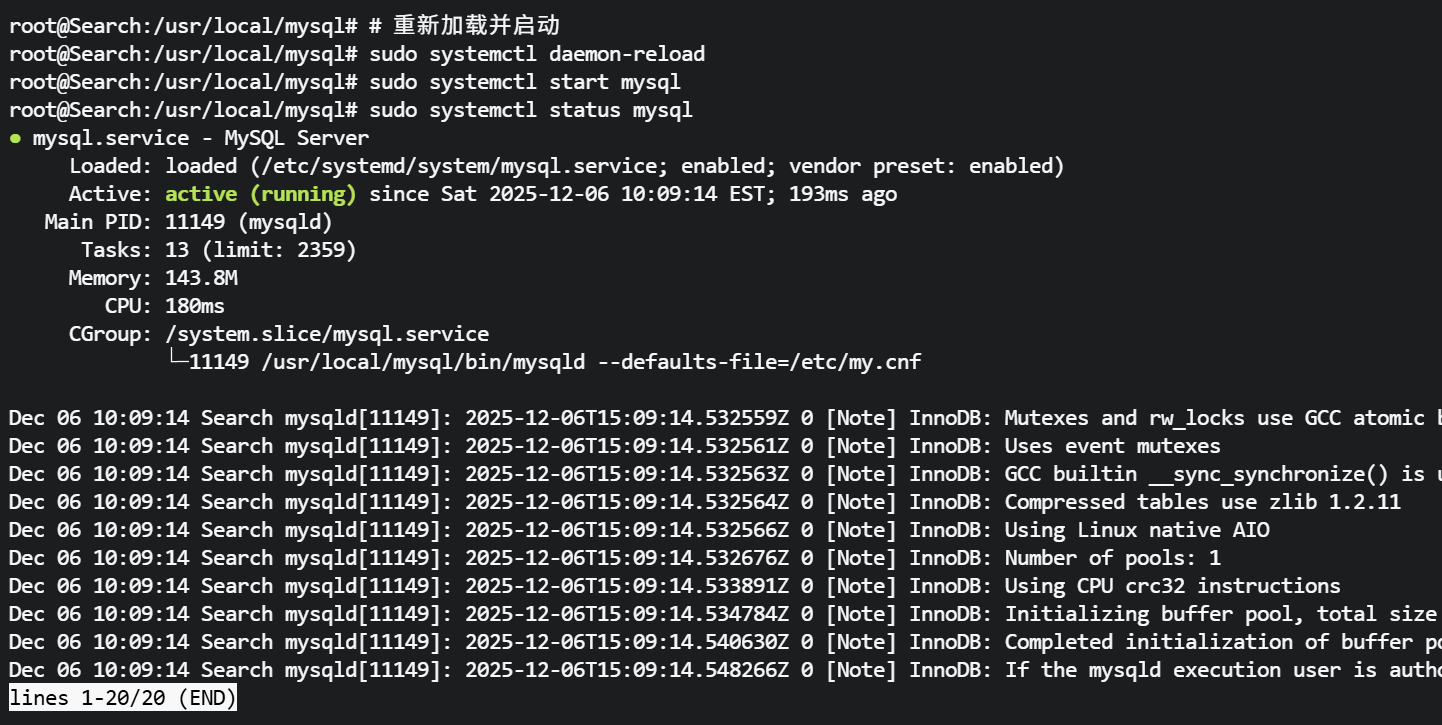Click the Memory value 143.8M
This screenshot has height=725, width=1442.
(x=201, y=278)
